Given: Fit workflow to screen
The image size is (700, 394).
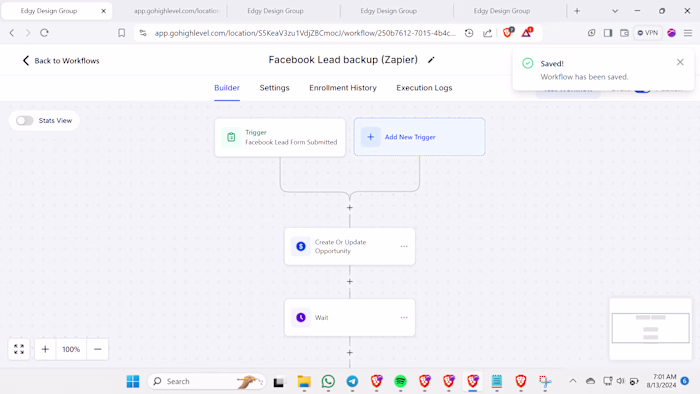Looking at the screenshot, I should click(x=19, y=349).
